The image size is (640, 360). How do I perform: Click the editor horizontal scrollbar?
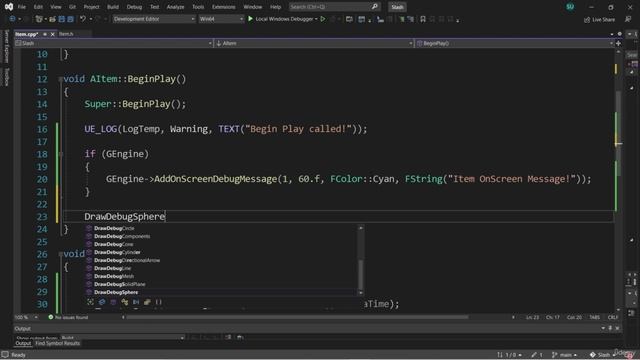298,317
